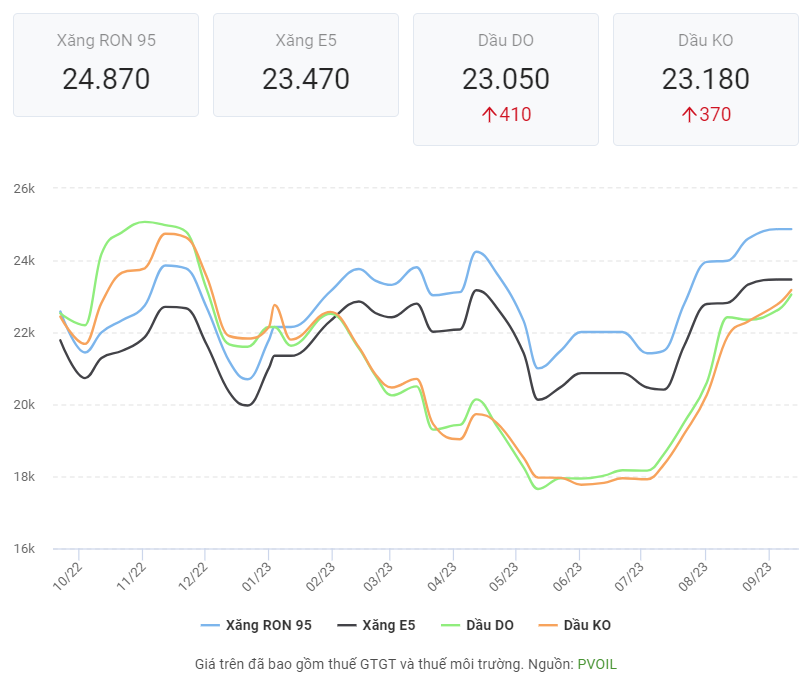Click the Dầu DO card heading
The width and height of the screenshot is (811, 674).
coord(506,40)
